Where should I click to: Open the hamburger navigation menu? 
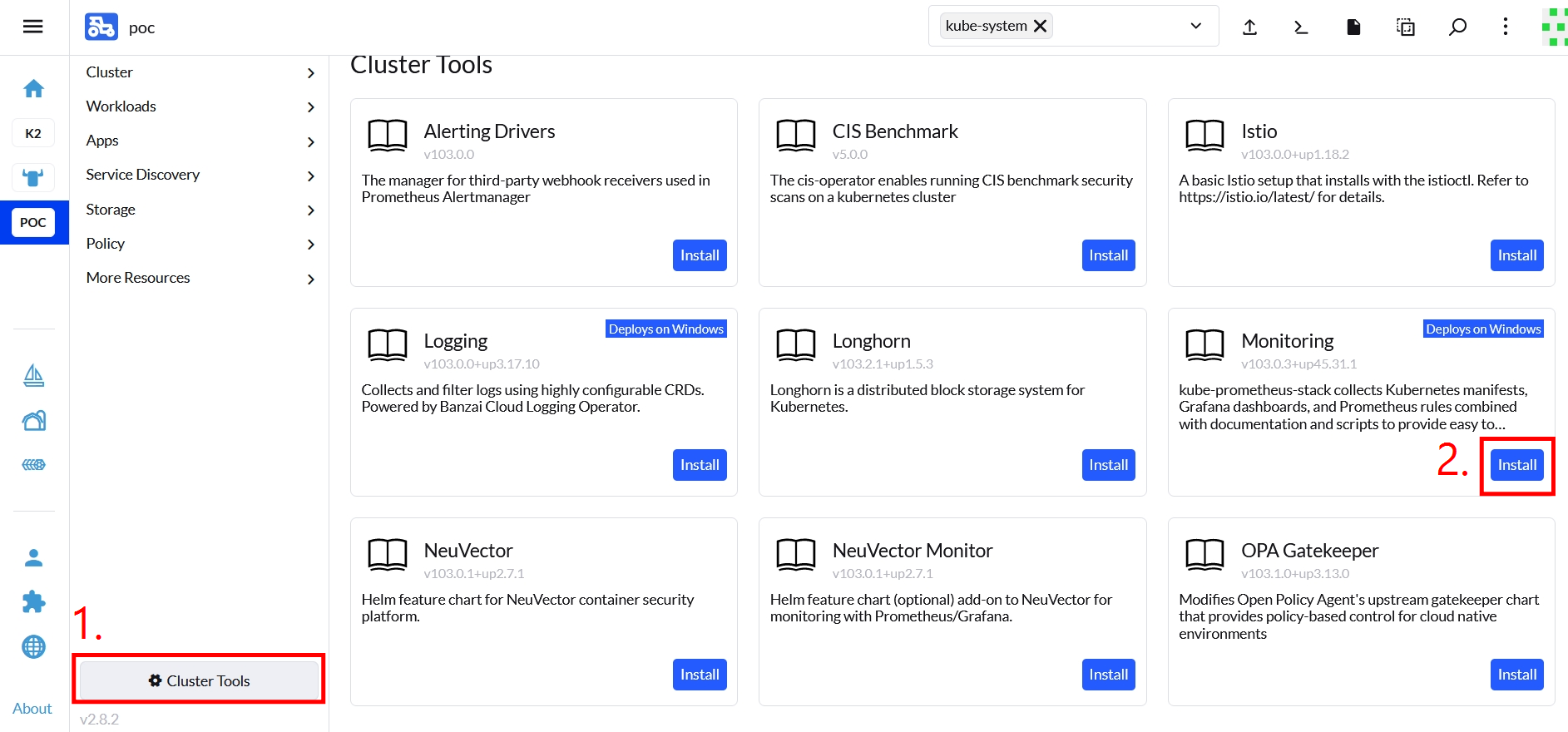pos(33,27)
